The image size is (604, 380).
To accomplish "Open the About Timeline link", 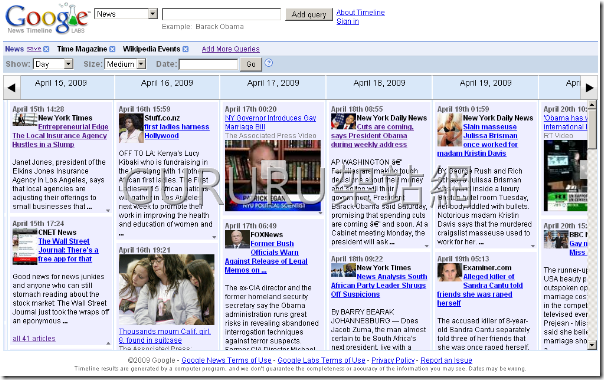I will coord(361,12).
